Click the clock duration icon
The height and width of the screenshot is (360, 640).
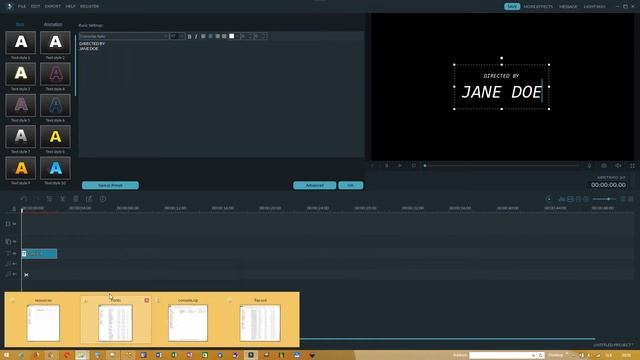coord(103,199)
